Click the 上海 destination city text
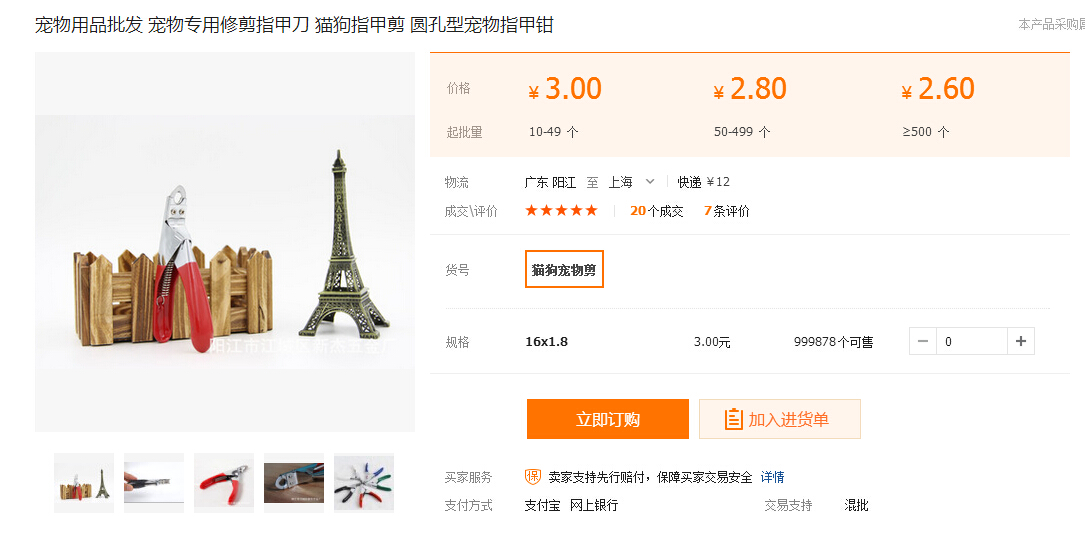The width and height of the screenshot is (1085, 546). tap(620, 182)
